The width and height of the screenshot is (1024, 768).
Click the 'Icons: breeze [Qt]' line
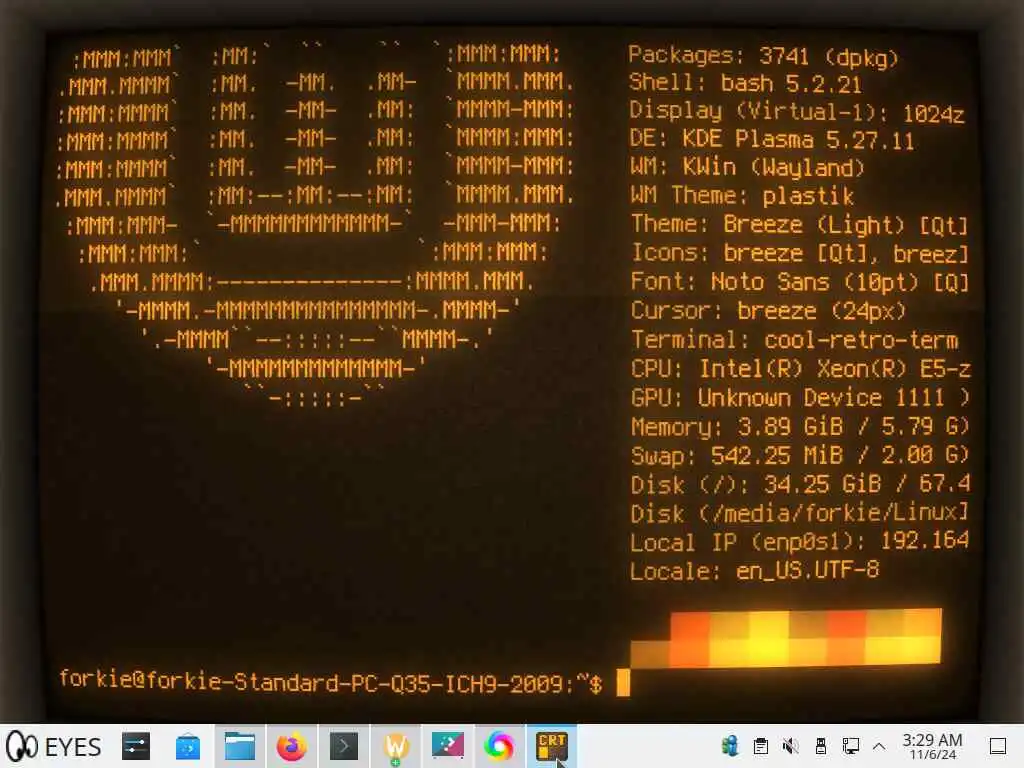click(x=799, y=253)
